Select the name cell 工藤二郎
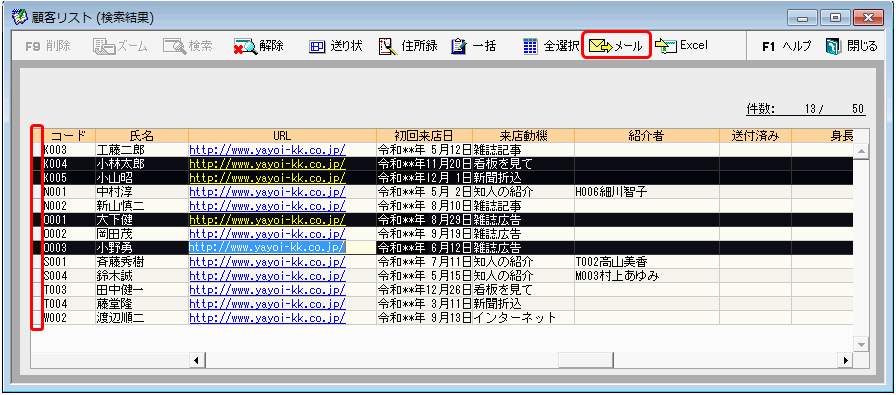Screen dimensions: 896x395 142,150
